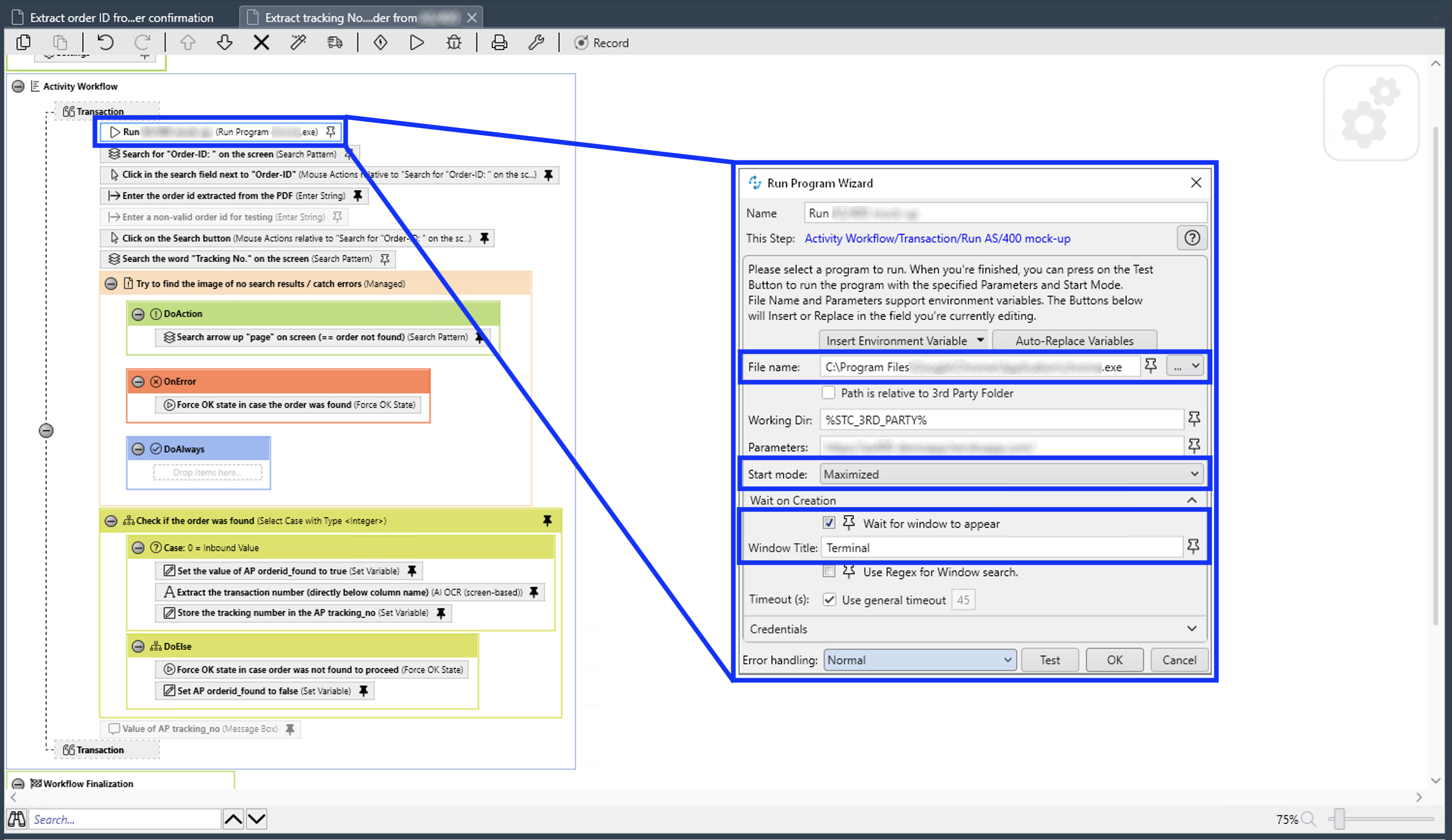Click the magic wand wizard icon
The height and width of the screenshot is (840, 1452).
tap(298, 43)
